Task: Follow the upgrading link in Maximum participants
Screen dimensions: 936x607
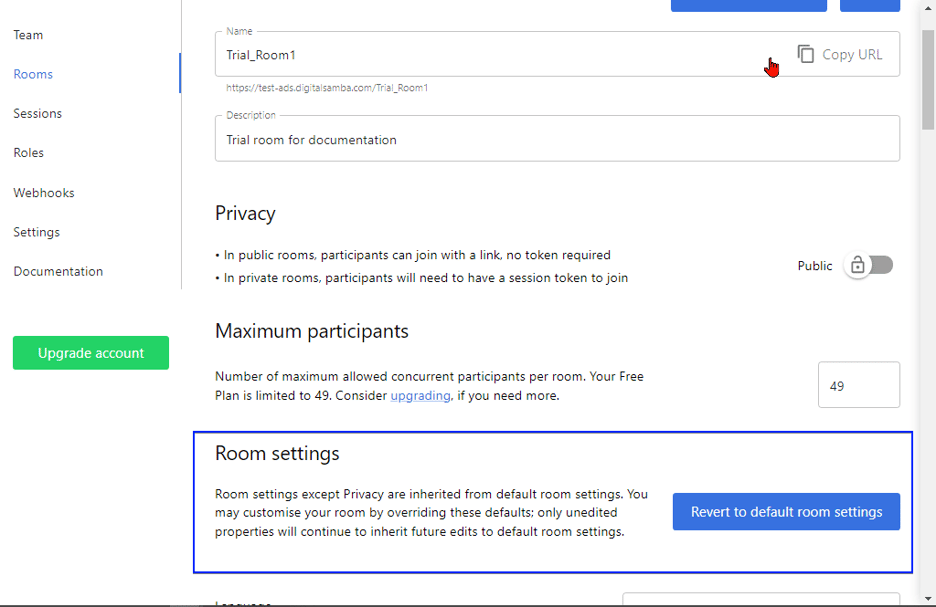Action: [419, 395]
